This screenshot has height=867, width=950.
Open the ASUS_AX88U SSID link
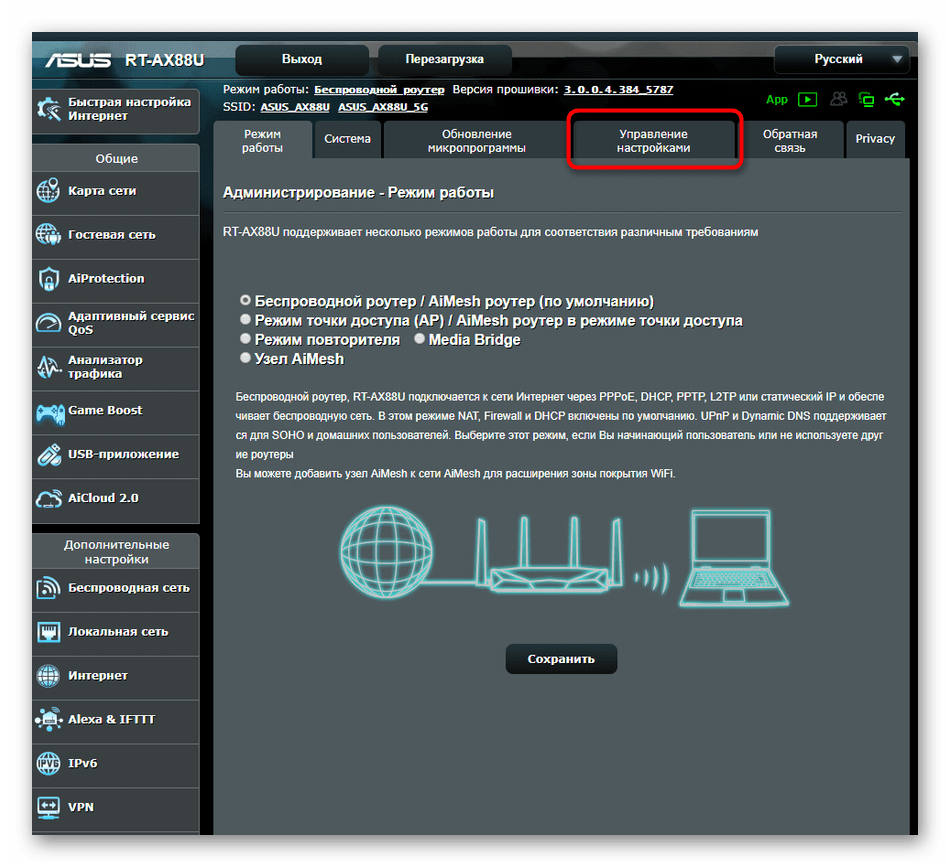tap(295, 107)
